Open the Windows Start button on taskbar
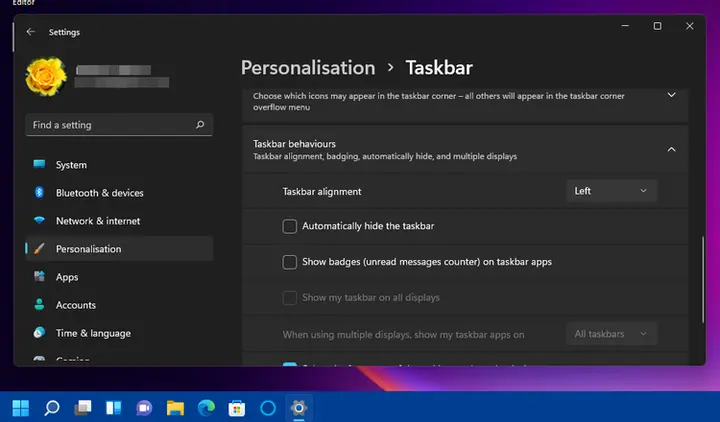 click(21, 407)
